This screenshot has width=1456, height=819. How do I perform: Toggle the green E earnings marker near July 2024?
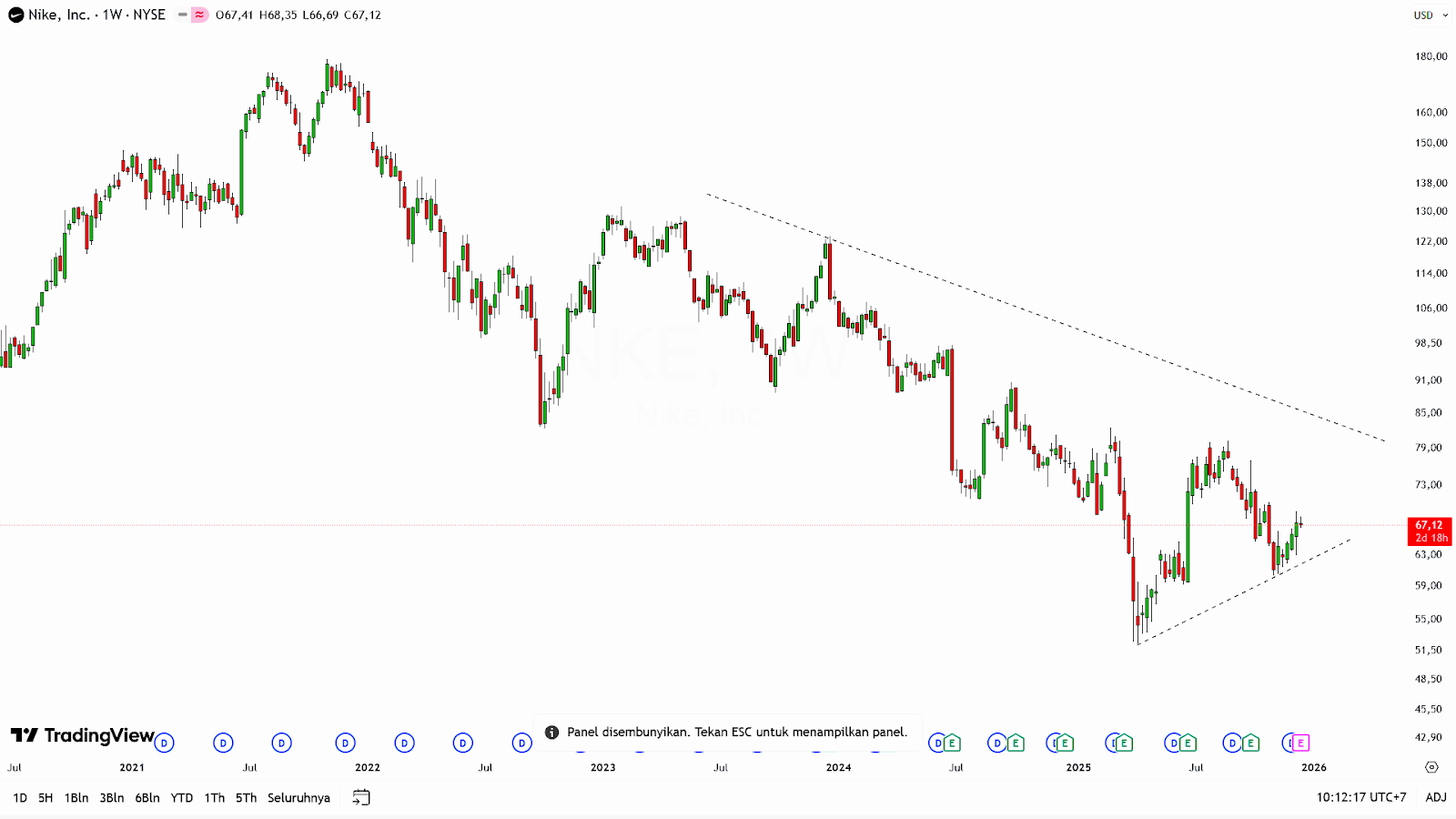point(954,743)
